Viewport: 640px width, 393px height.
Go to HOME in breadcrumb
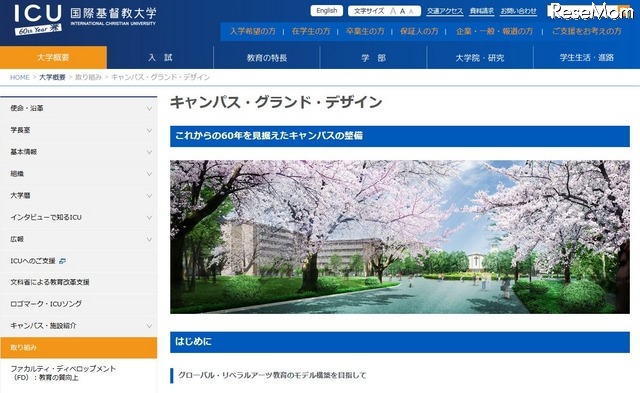pos(20,77)
